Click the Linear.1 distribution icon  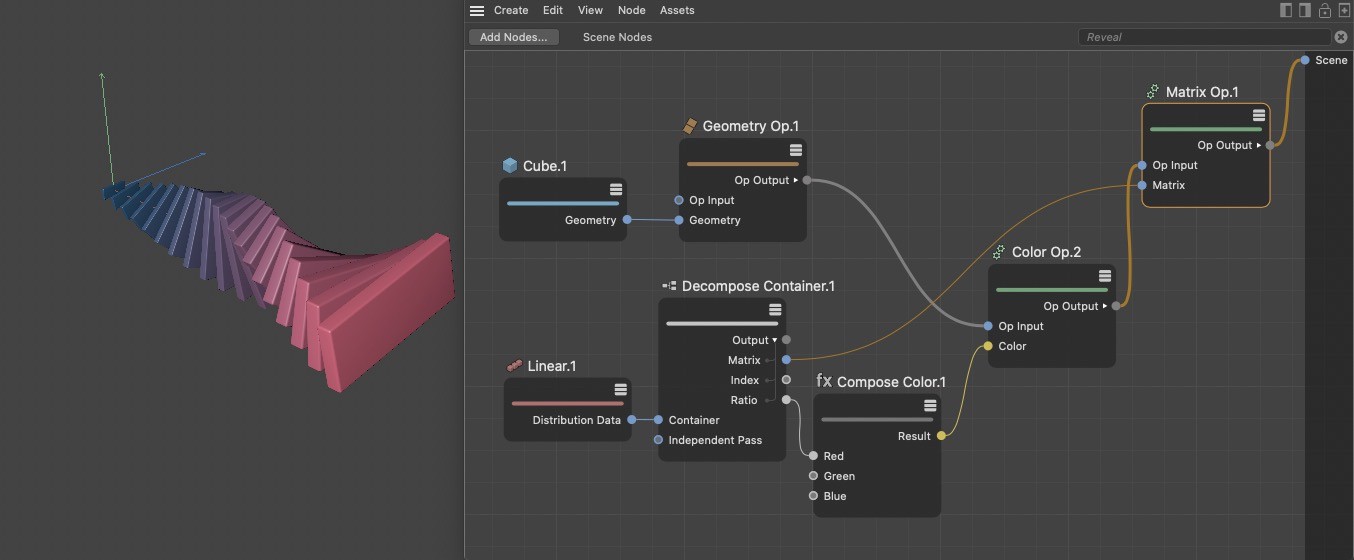[514, 366]
